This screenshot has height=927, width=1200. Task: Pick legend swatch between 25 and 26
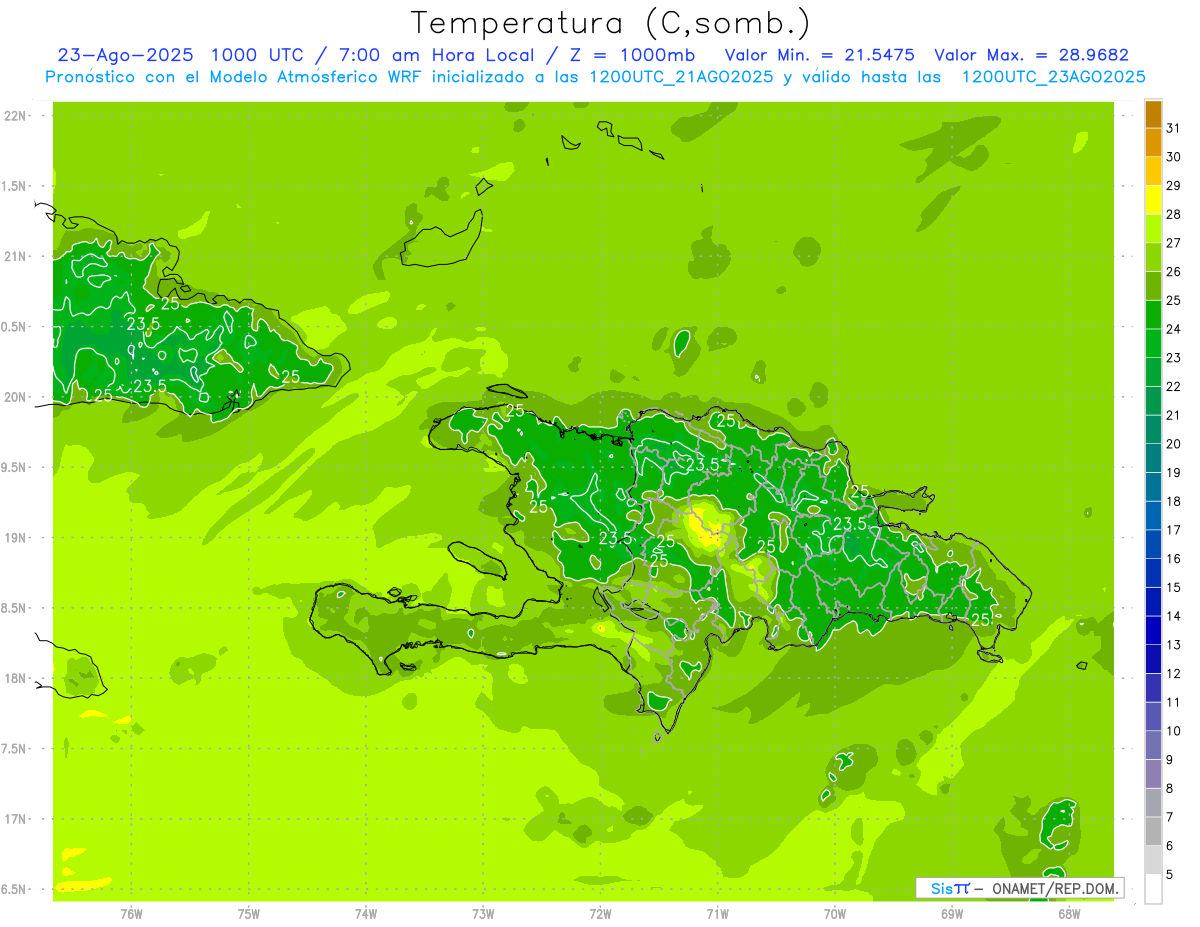click(1153, 286)
